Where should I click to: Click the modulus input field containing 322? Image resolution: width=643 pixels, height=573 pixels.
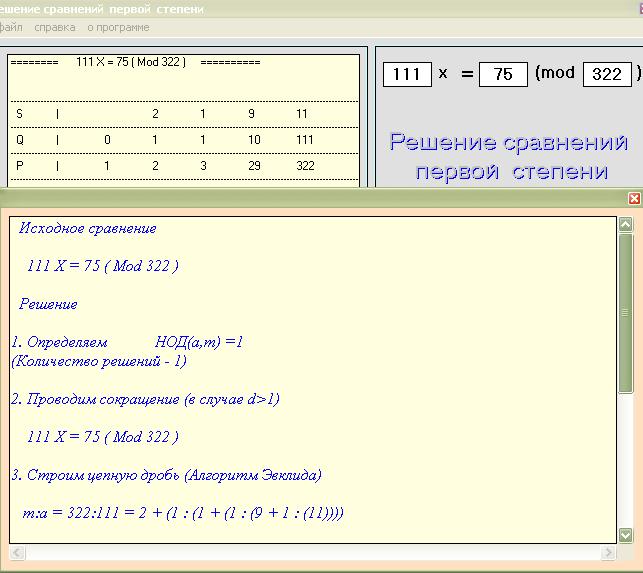pos(607,74)
